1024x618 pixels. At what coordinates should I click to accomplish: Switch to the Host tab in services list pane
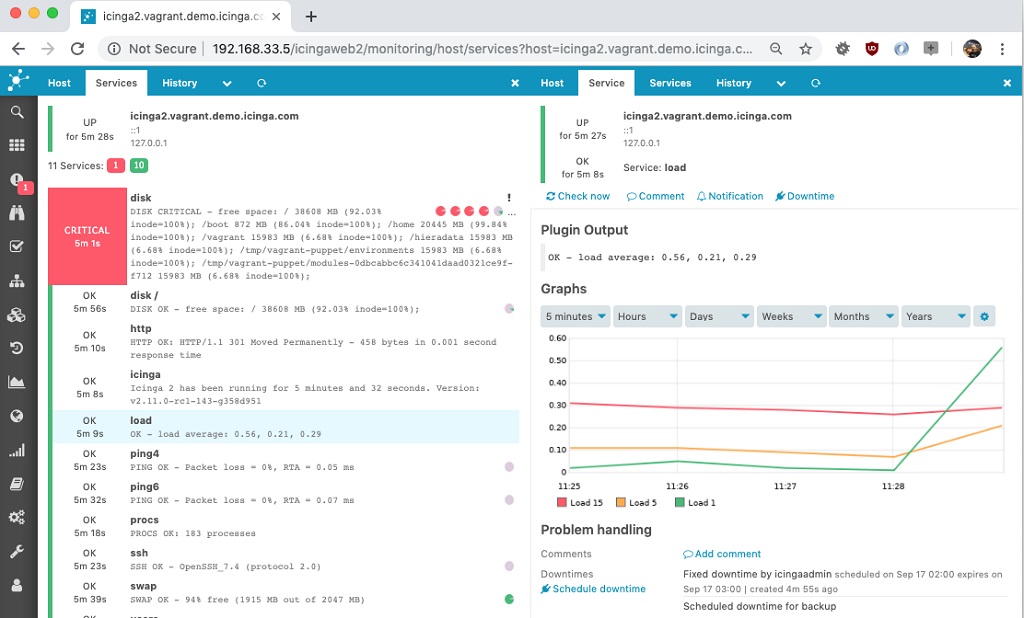click(59, 83)
